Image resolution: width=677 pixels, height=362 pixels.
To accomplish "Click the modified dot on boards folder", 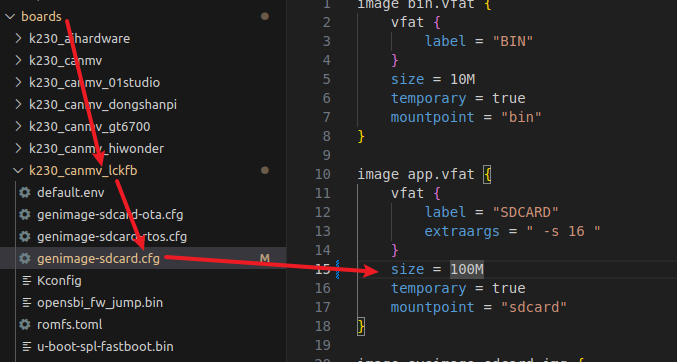I will pos(265,16).
